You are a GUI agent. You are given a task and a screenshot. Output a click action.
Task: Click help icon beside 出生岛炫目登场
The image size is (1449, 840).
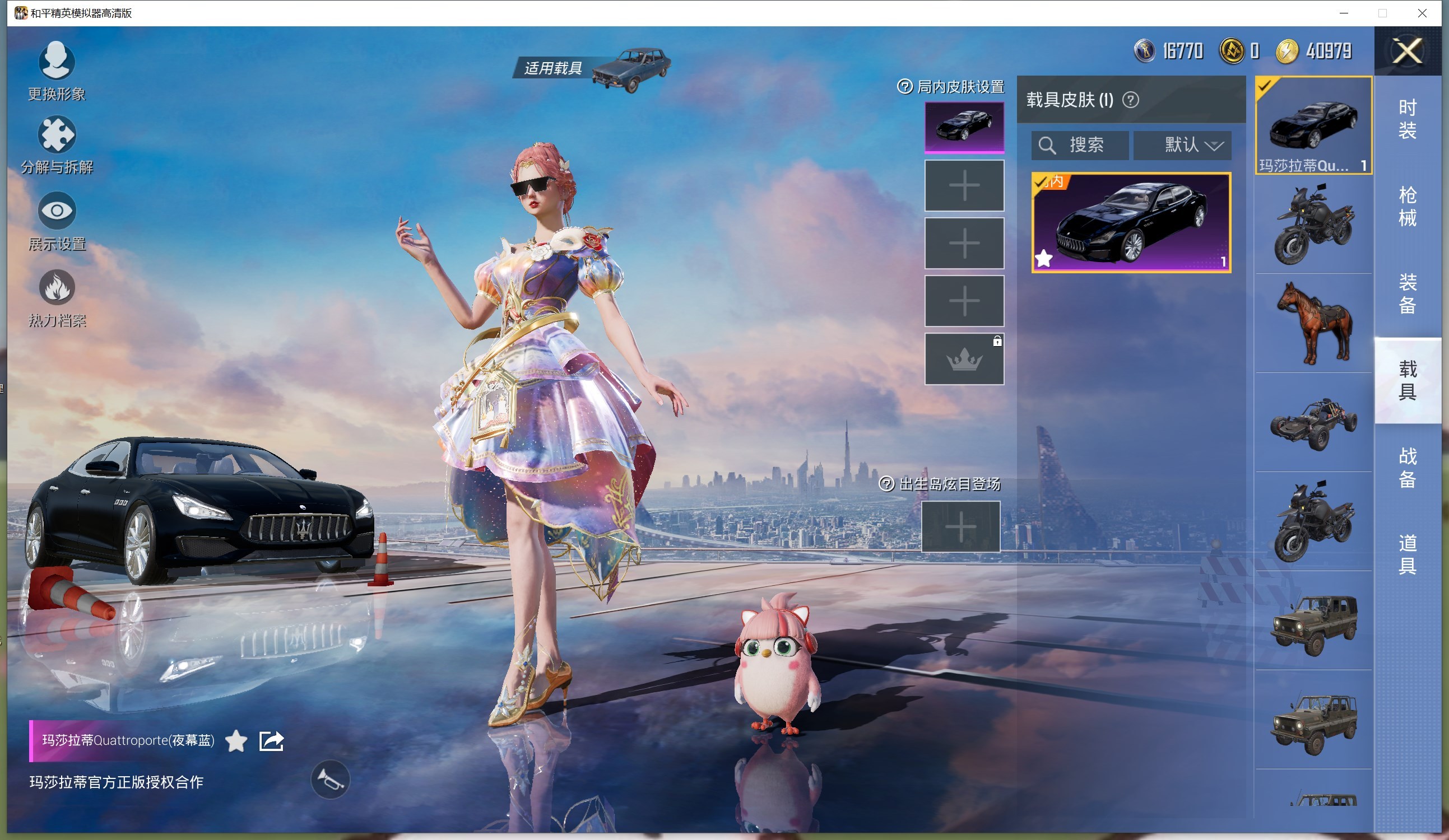886,484
